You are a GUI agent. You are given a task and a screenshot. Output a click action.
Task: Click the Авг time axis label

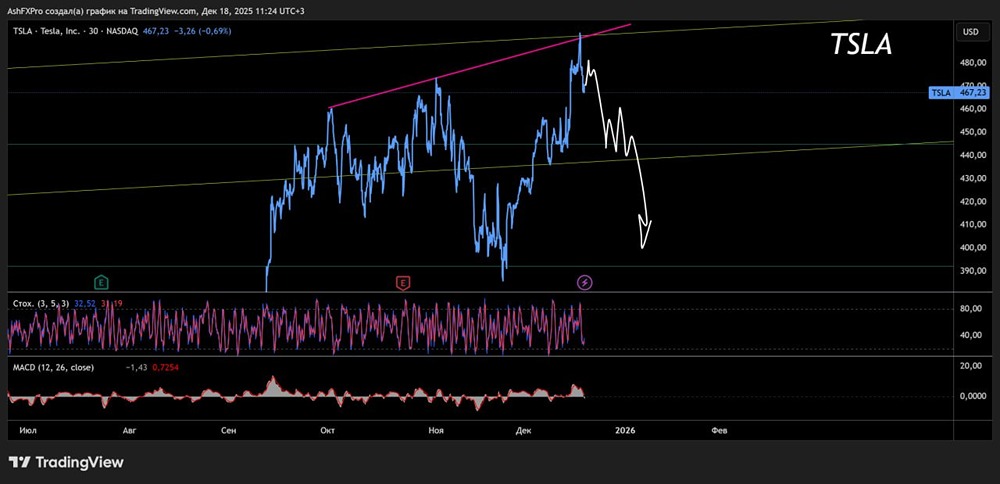point(129,430)
